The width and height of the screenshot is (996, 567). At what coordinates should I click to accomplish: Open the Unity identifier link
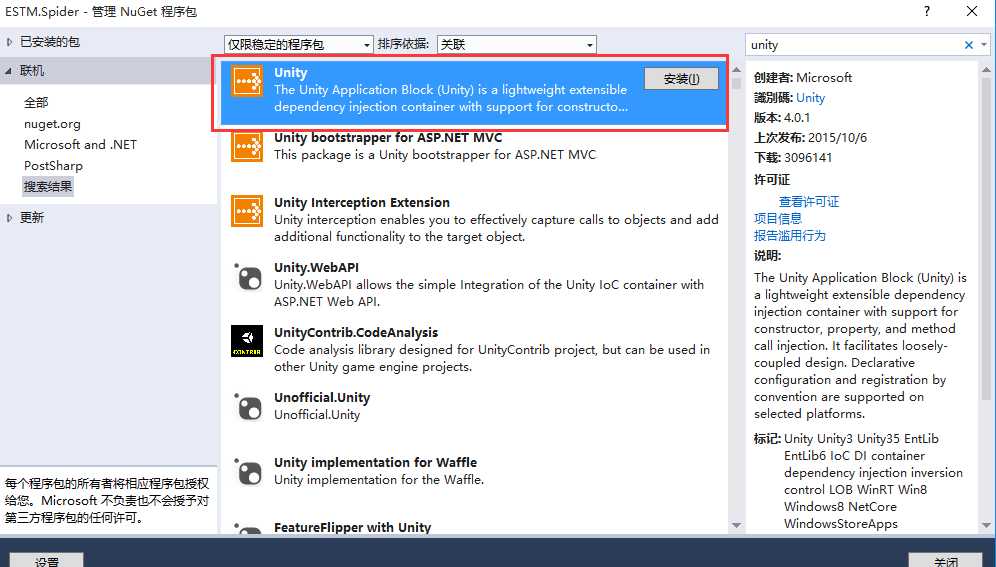click(810, 98)
